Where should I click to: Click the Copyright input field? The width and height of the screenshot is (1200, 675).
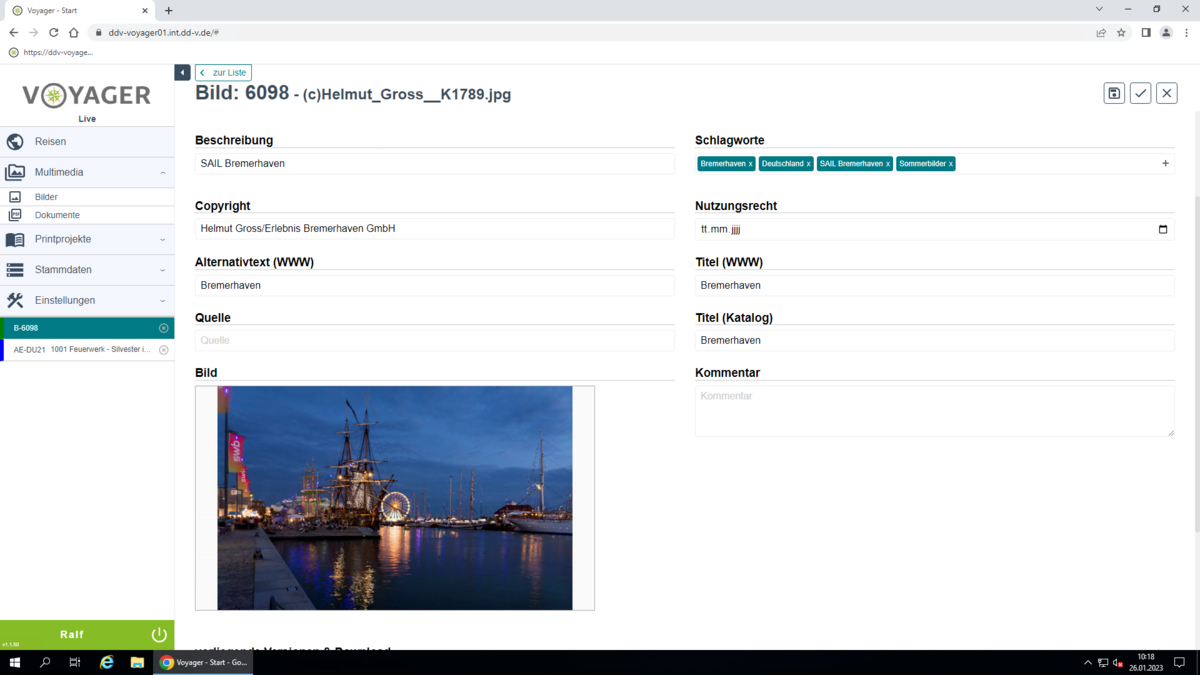[x=435, y=228]
